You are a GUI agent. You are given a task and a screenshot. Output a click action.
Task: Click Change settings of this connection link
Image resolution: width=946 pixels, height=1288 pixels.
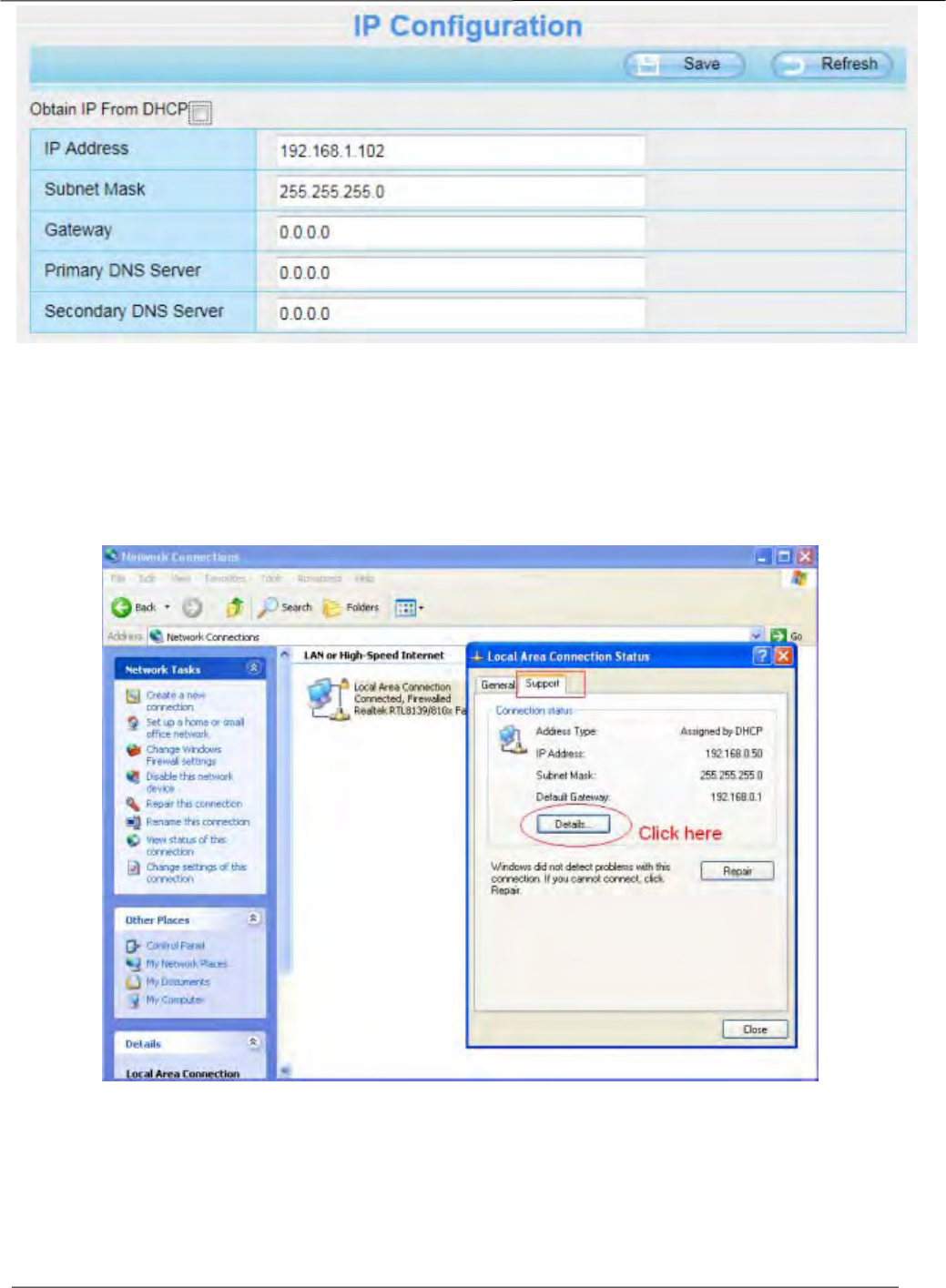click(x=196, y=873)
